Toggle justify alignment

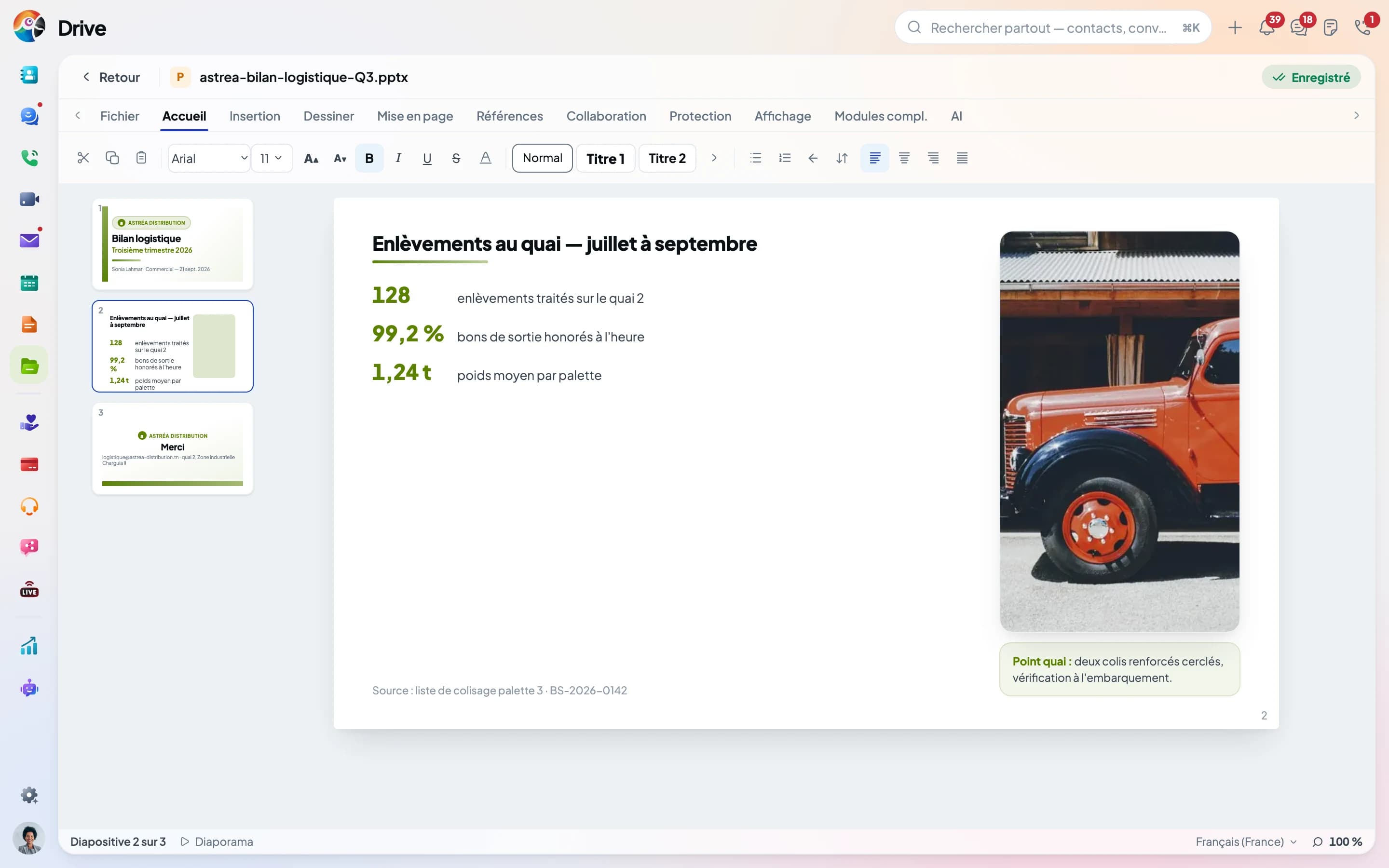click(962, 158)
